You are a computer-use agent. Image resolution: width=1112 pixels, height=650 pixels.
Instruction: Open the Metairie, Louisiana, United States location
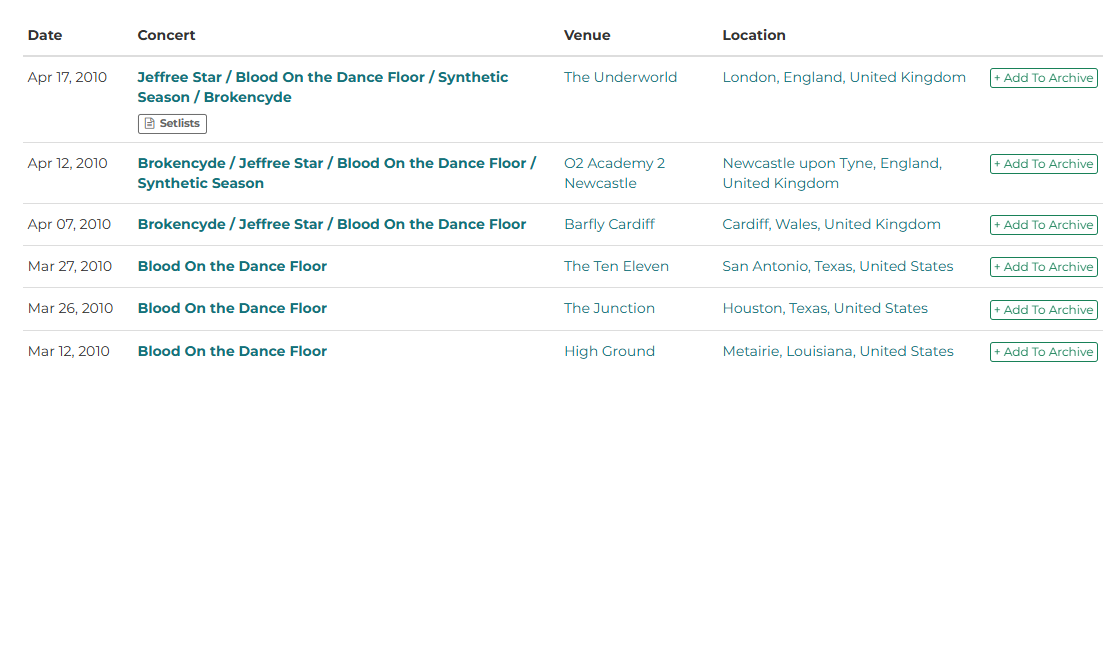click(x=838, y=351)
